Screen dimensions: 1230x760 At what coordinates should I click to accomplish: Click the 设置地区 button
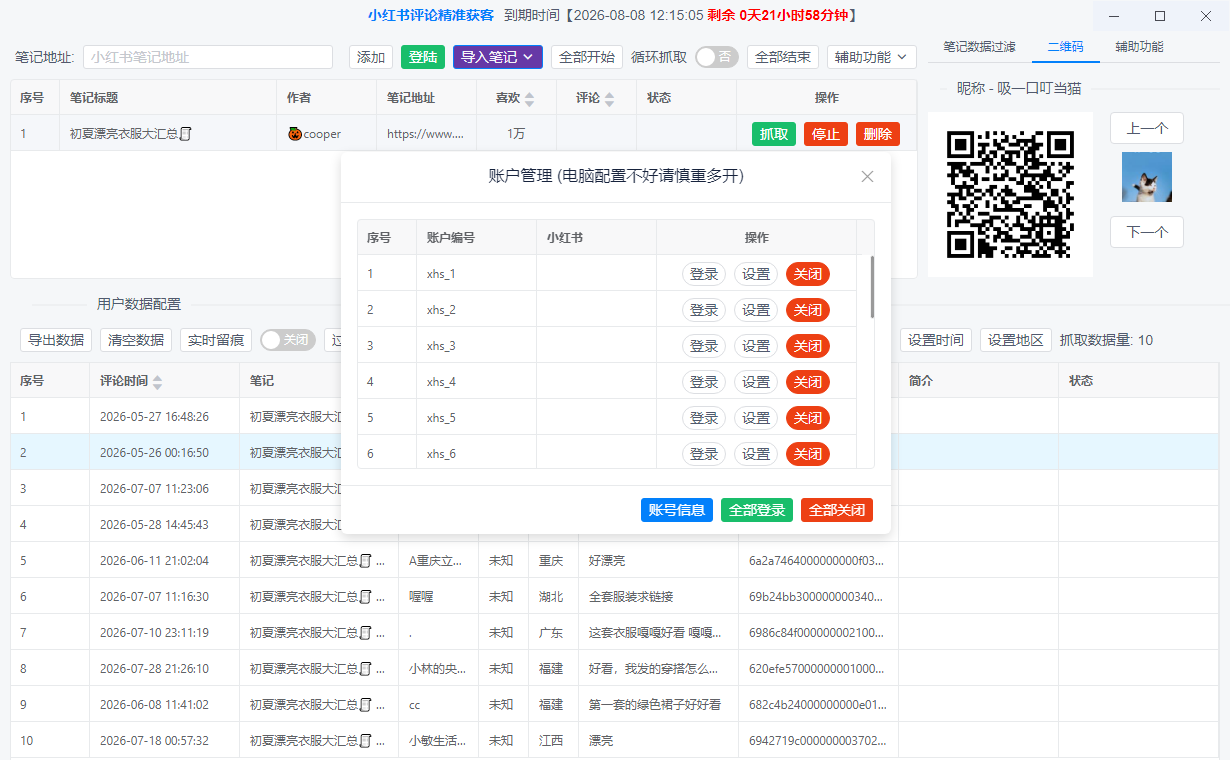[1016, 340]
